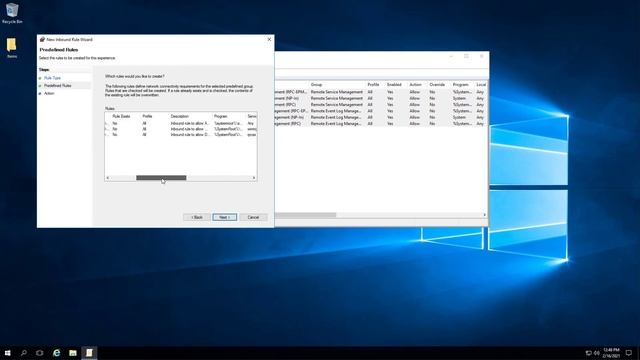Click Override column header in background window
This screenshot has height=360, width=640.
[437, 84]
